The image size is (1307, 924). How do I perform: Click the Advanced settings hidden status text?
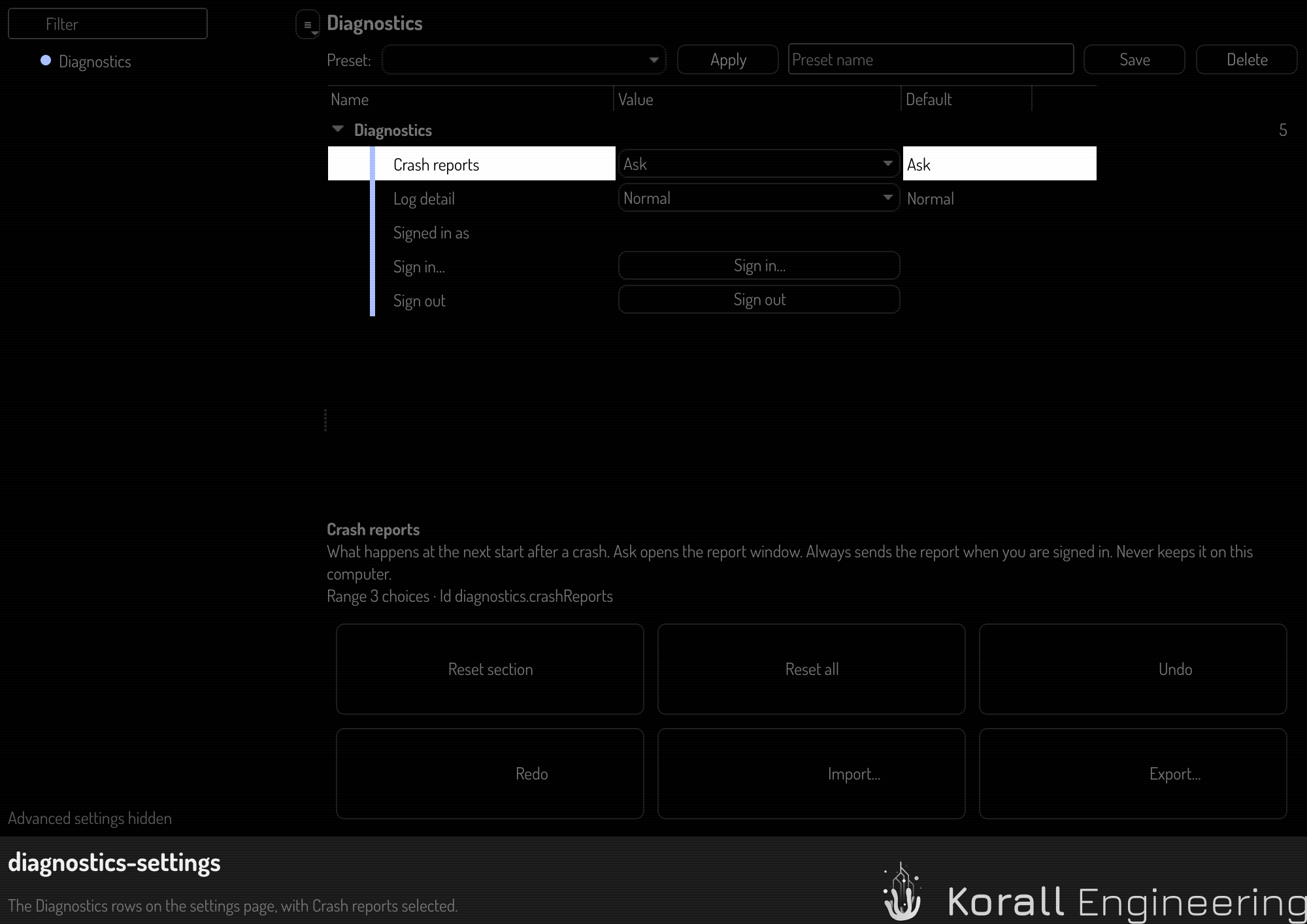click(x=90, y=818)
